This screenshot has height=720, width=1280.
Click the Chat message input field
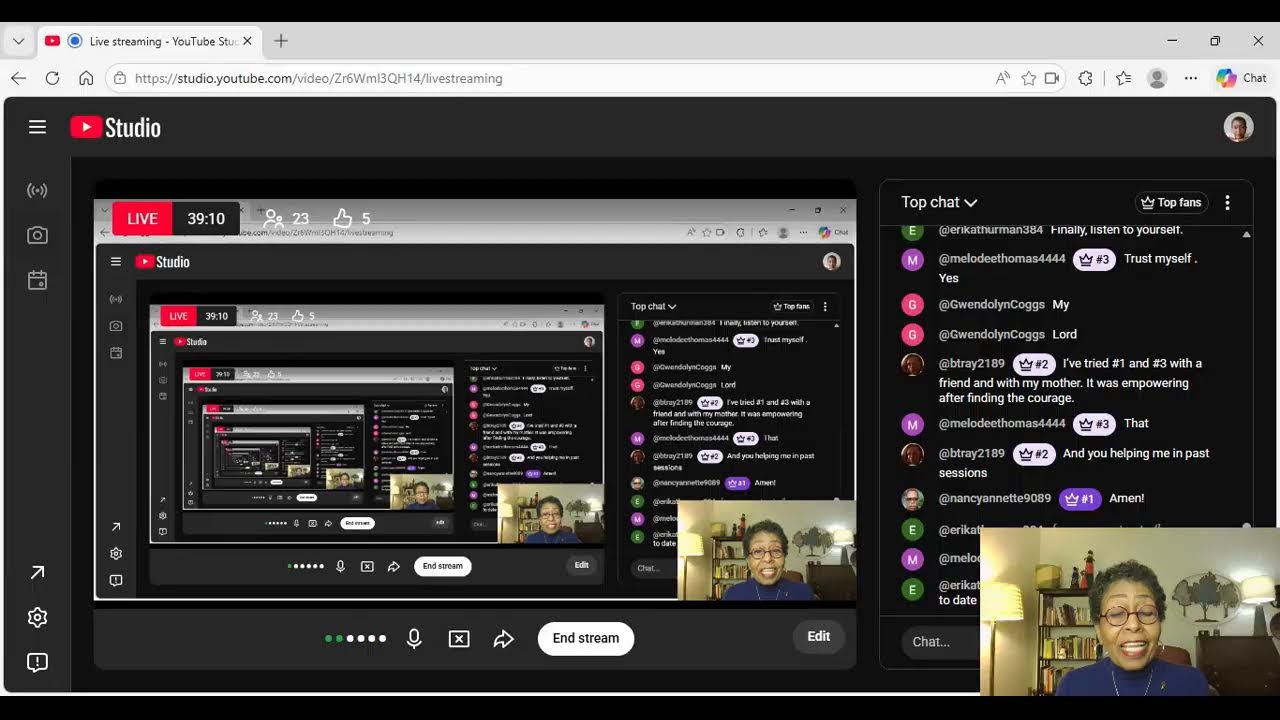(x=940, y=642)
